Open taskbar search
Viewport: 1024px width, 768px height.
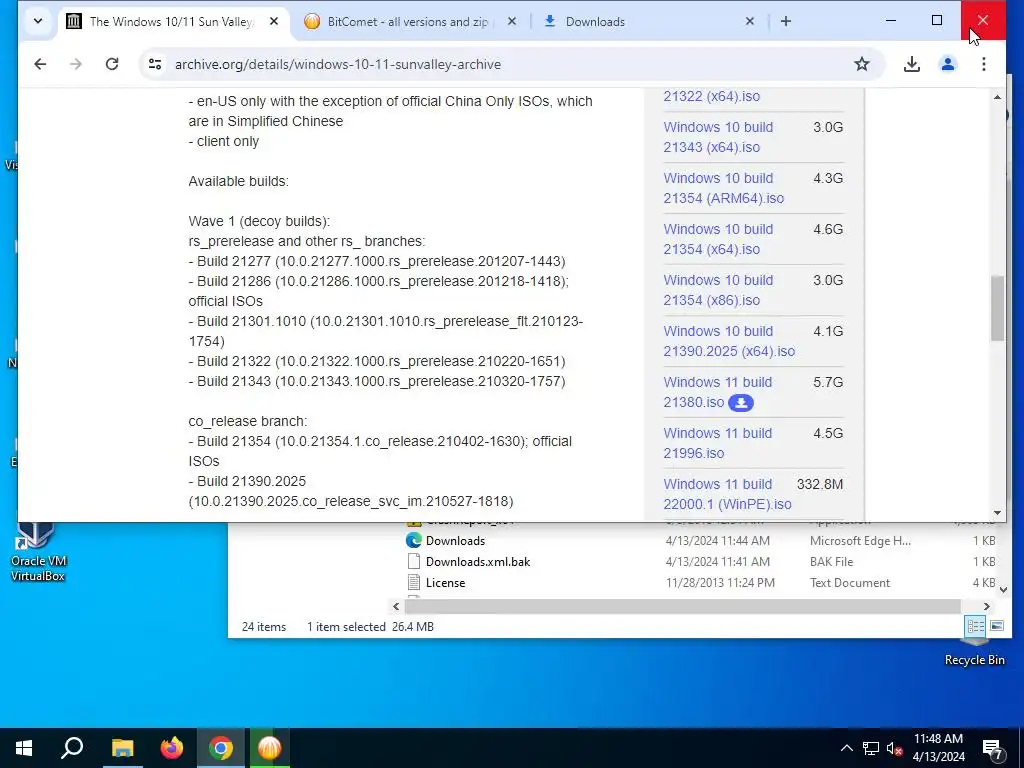tap(72, 748)
